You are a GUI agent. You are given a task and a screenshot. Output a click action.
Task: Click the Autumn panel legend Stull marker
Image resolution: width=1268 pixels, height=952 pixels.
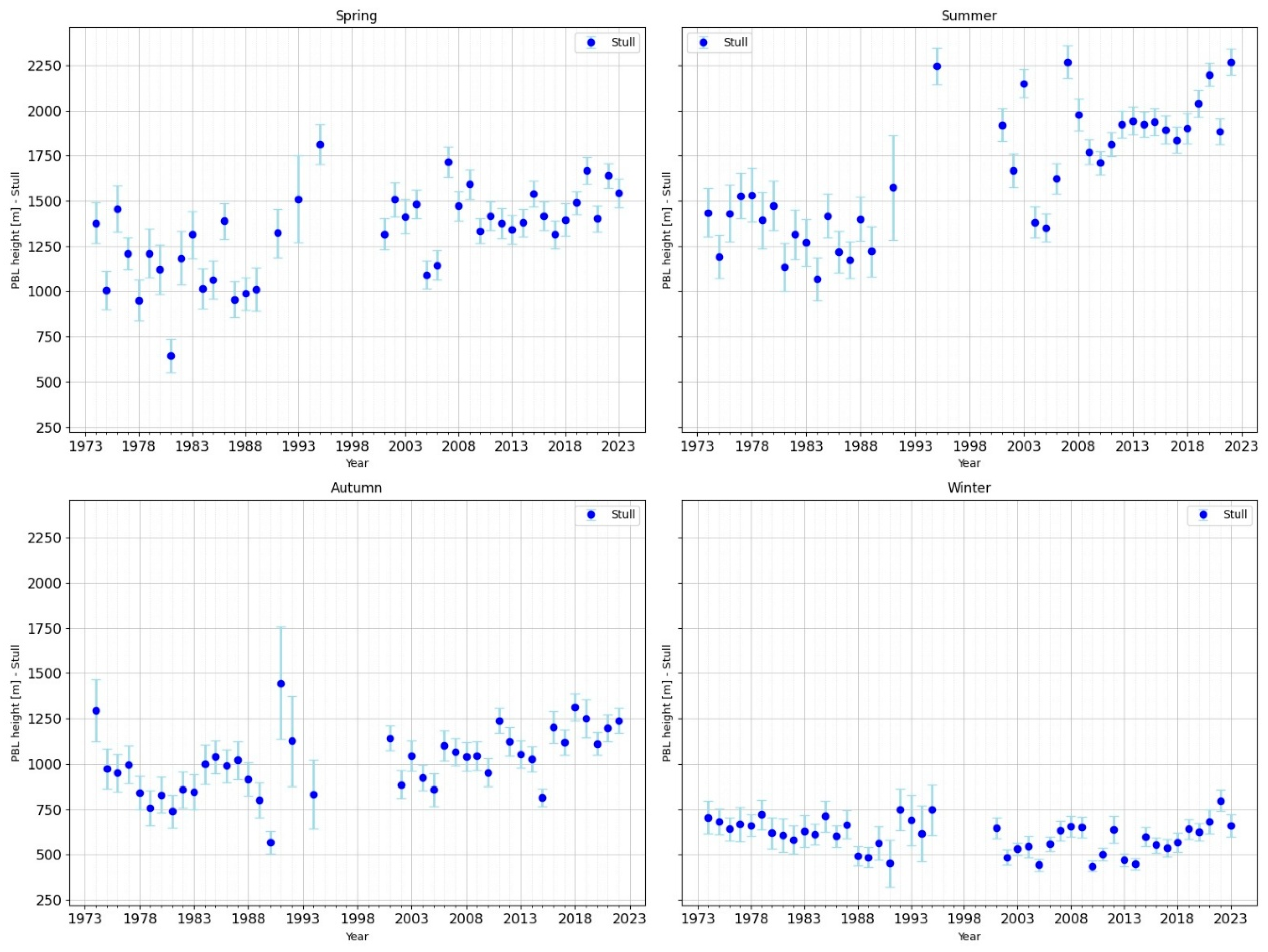591,515
